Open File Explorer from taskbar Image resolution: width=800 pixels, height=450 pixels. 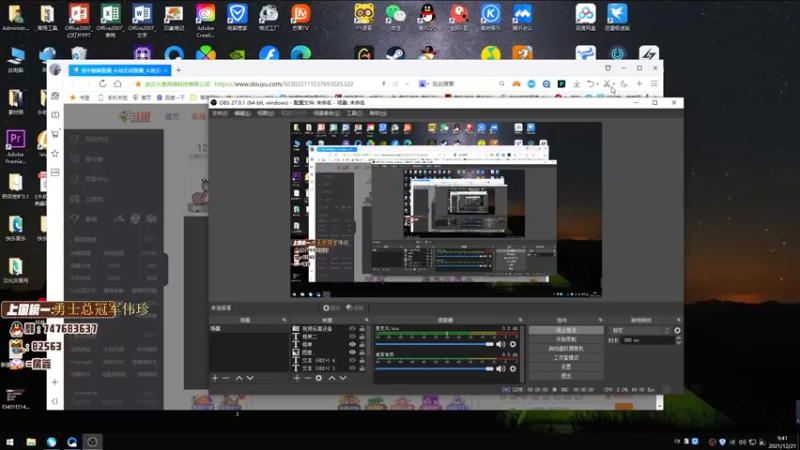coord(31,442)
